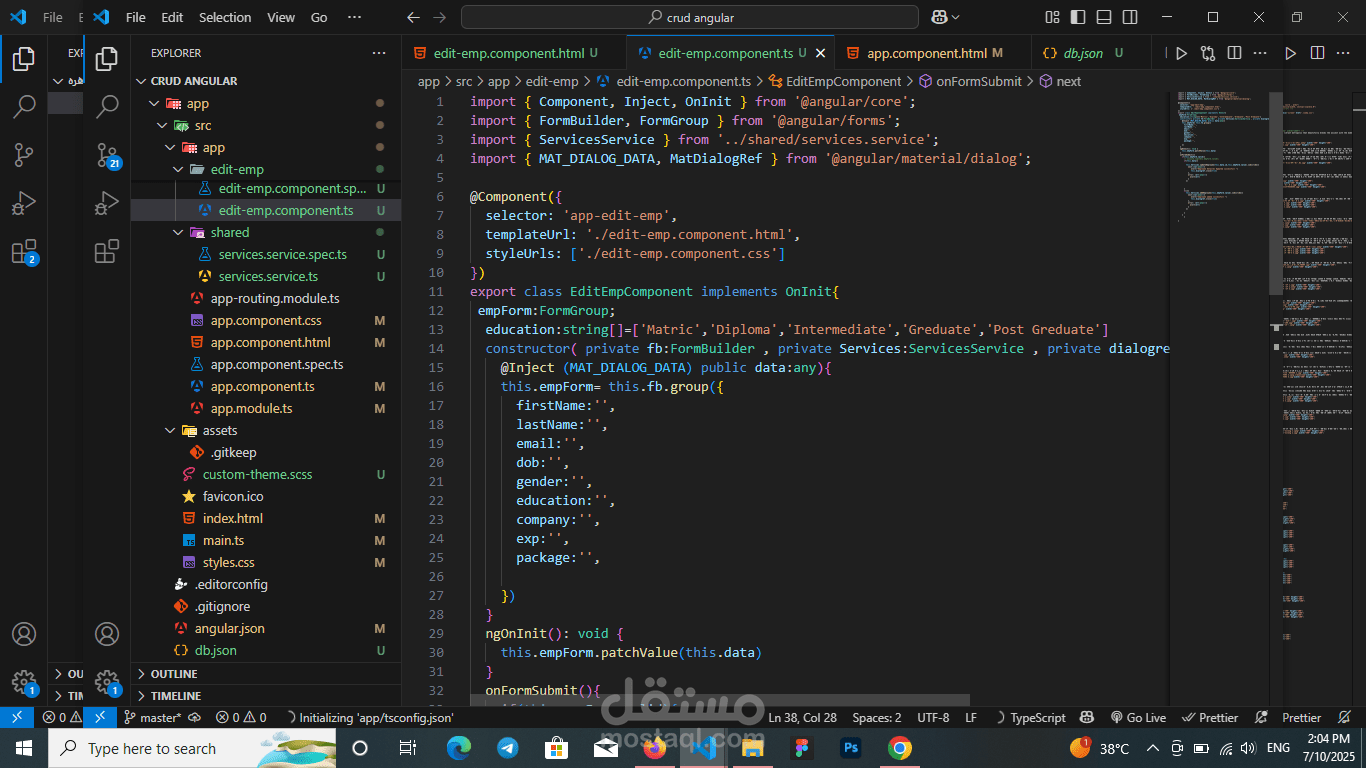Open the View menu

point(281,17)
